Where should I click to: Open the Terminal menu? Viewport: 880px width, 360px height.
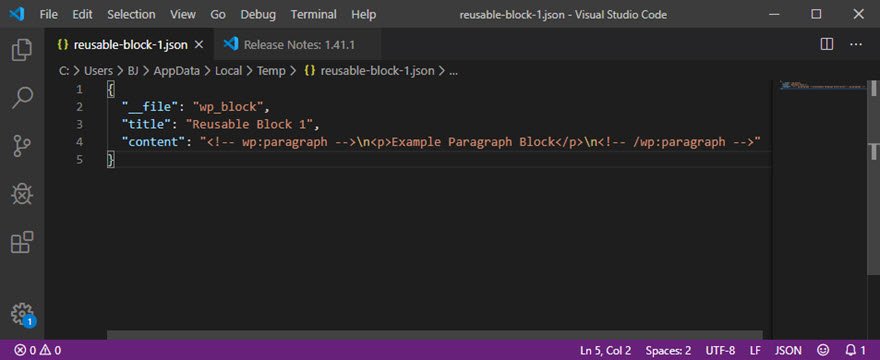click(314, 15)
